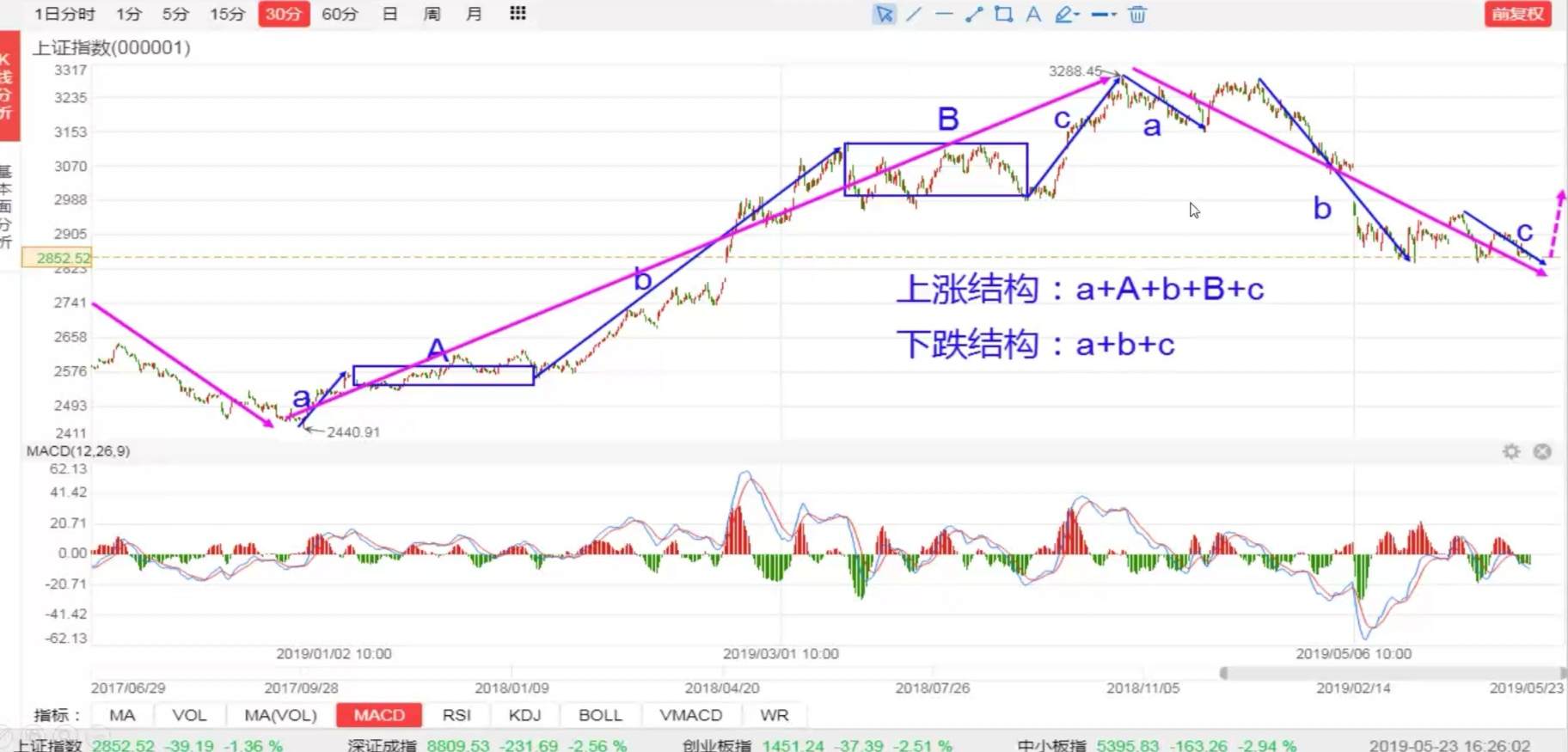Select the diagonal trend line tool

(914, 15)
